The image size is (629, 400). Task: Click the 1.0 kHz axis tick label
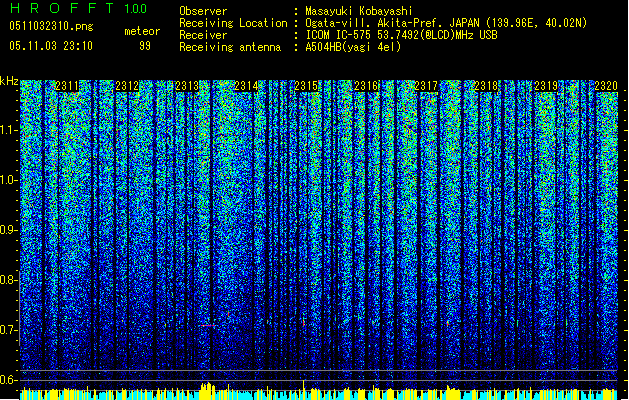coord(9,180)
